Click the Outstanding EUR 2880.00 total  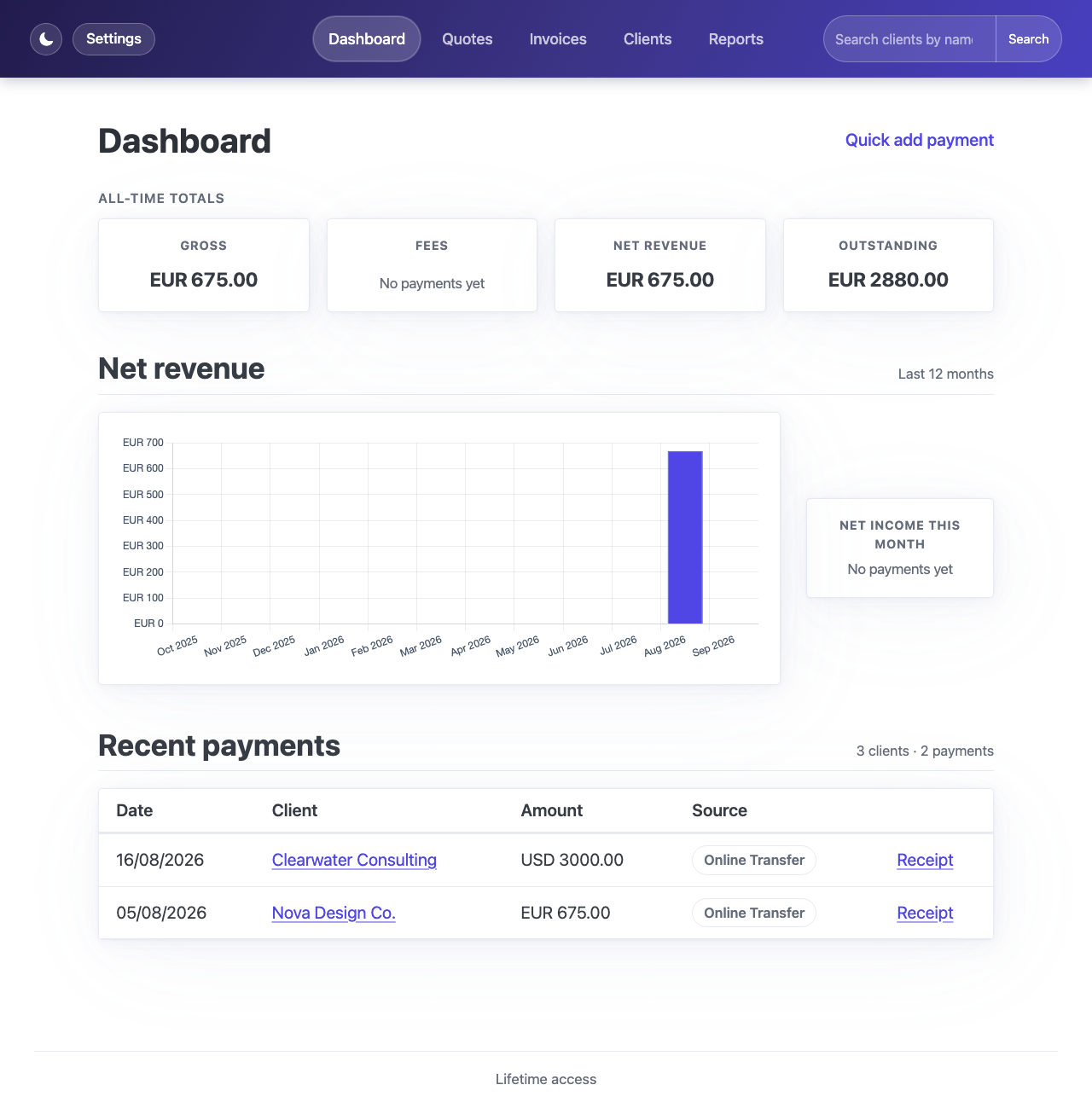888,265
